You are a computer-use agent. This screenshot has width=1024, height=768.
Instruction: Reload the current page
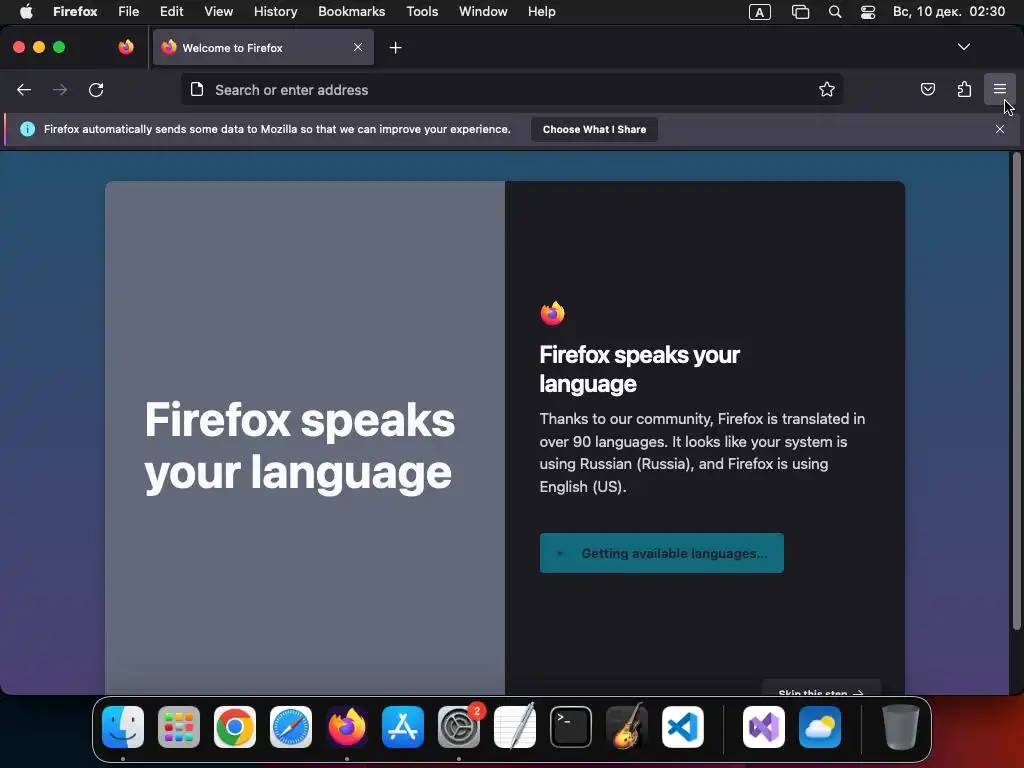point(96,89)
